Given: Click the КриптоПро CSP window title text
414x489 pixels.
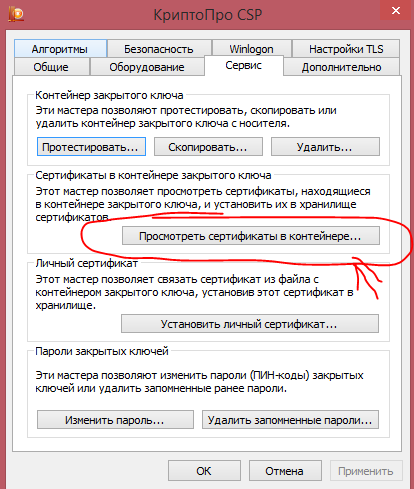Looking at the screenshot, I should tap(208, 15).
